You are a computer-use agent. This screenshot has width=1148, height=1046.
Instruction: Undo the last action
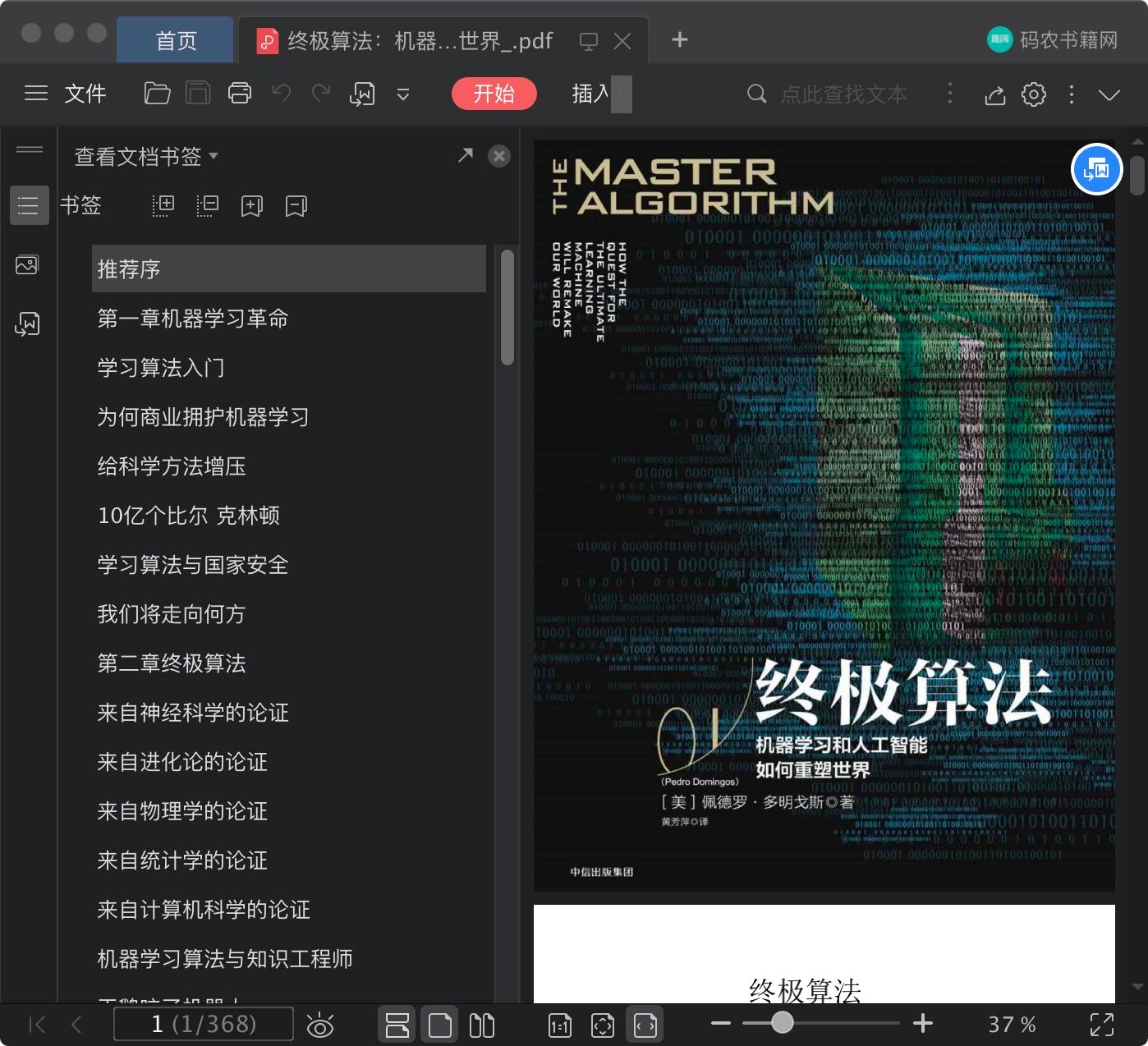[x=282, y=94]
